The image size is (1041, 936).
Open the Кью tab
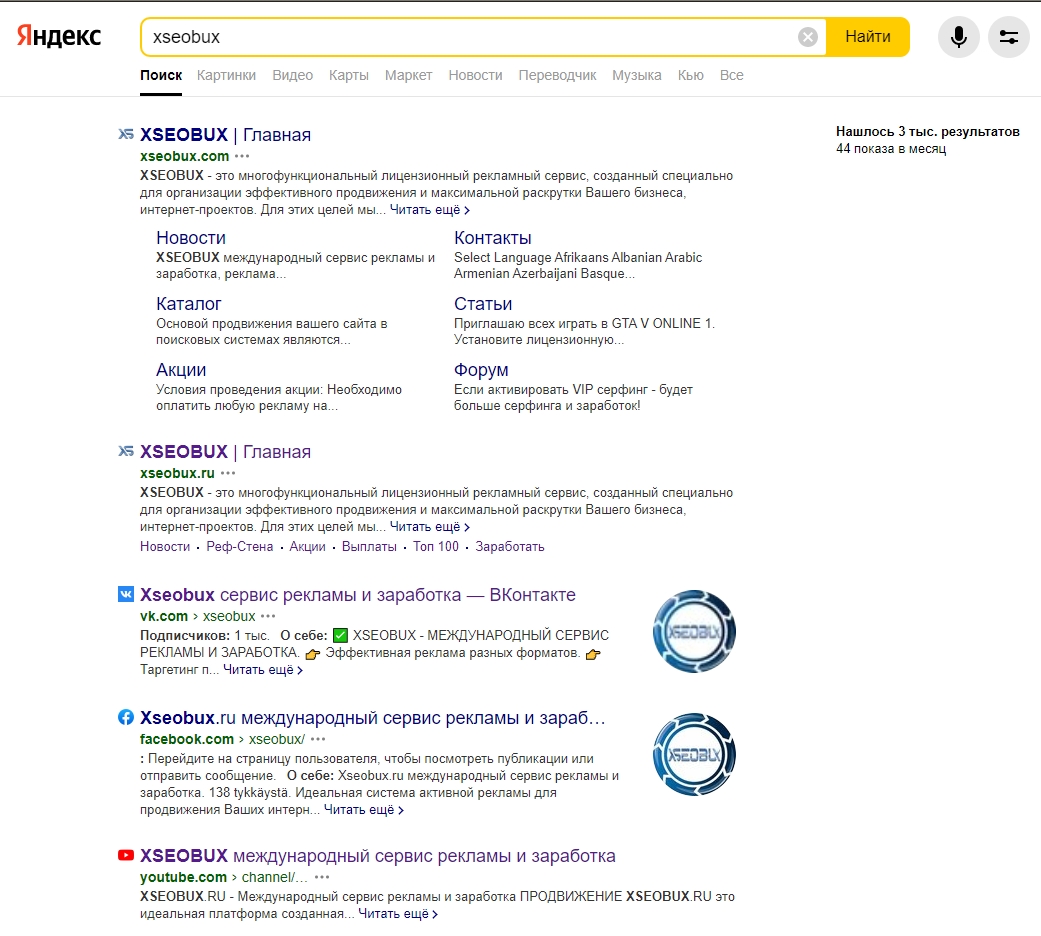(690, 75)
